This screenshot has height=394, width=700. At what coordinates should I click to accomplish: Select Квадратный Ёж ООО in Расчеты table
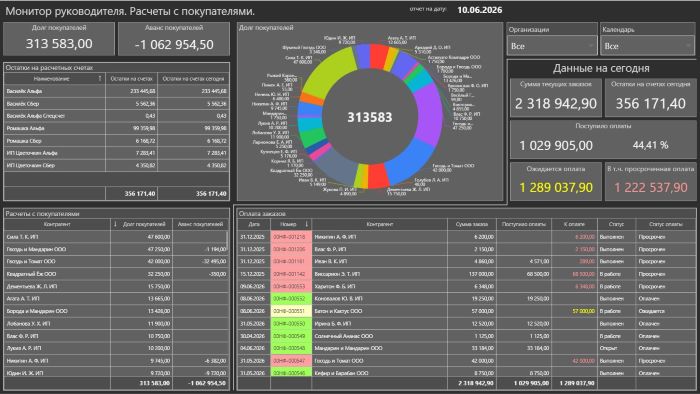point(117,274)
